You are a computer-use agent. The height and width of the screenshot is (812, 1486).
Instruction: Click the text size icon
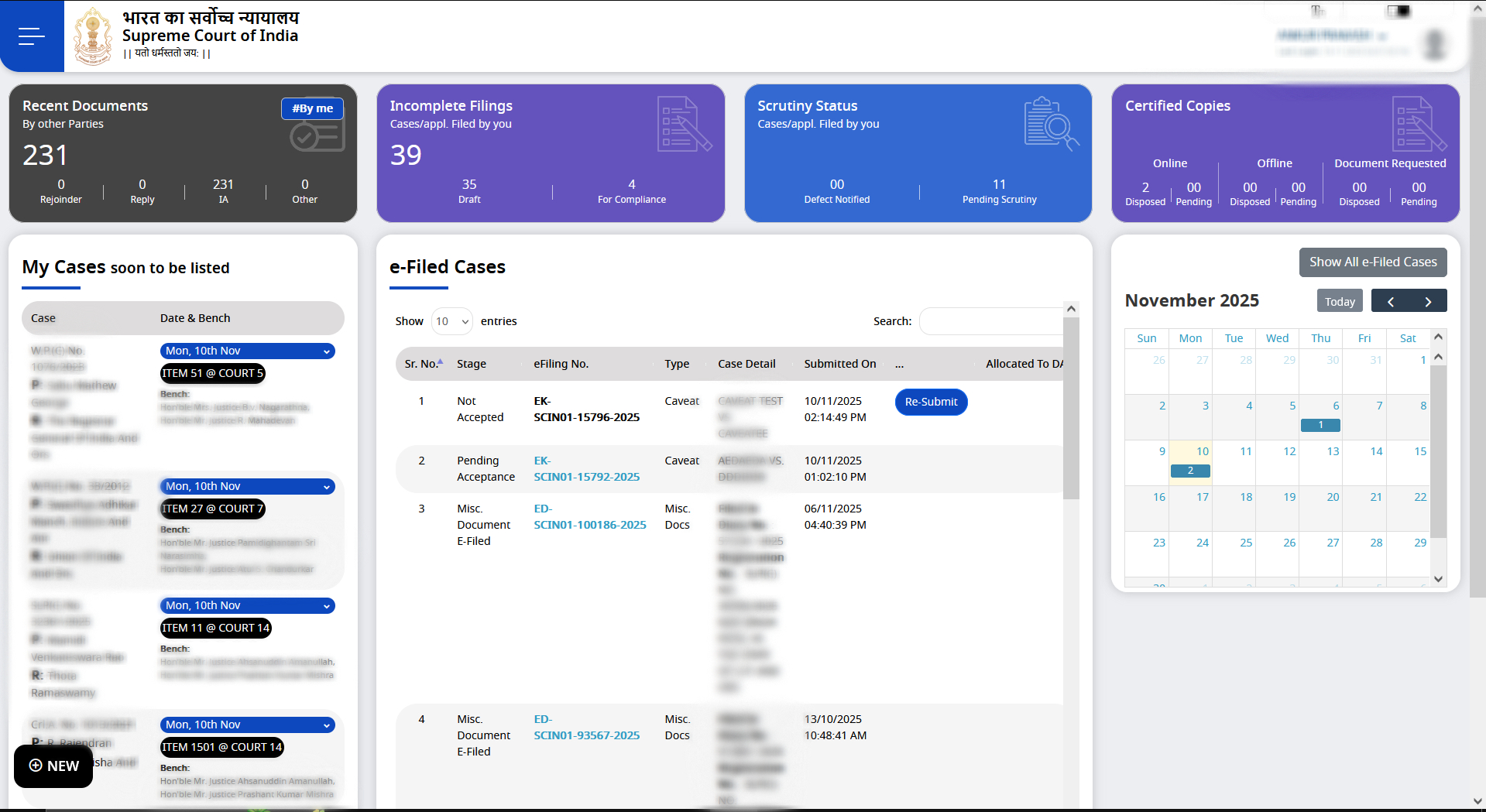[1318, 11]
